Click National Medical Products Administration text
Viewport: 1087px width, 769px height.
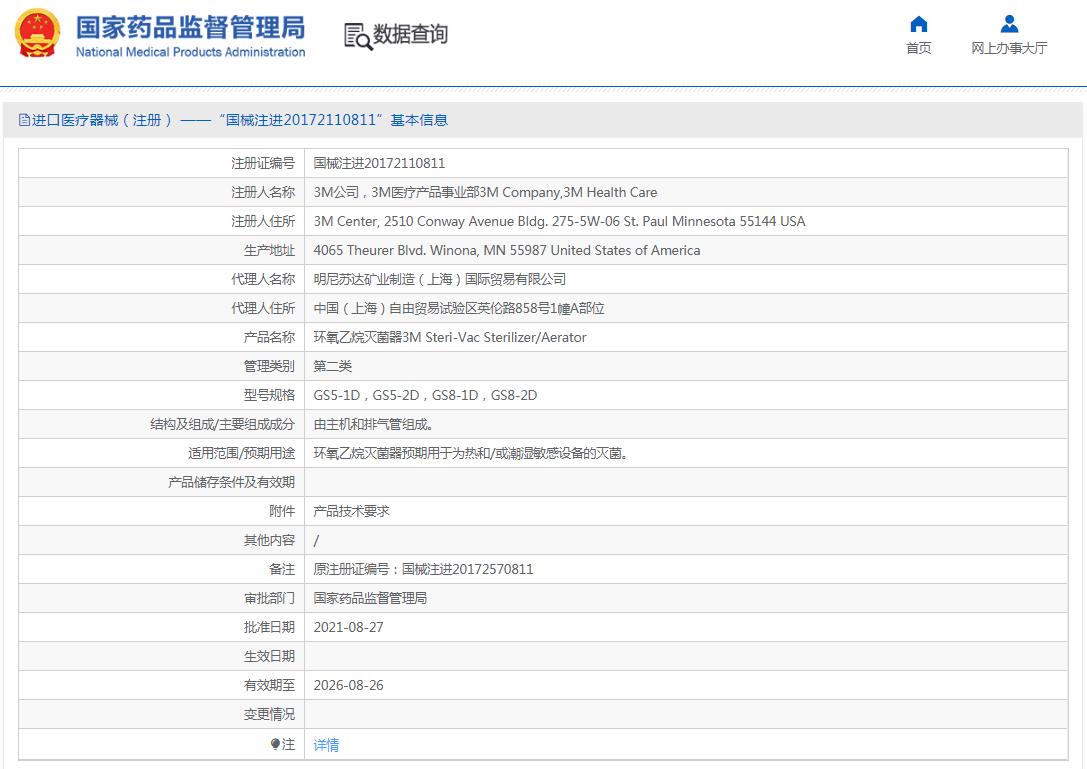point(191,52)
